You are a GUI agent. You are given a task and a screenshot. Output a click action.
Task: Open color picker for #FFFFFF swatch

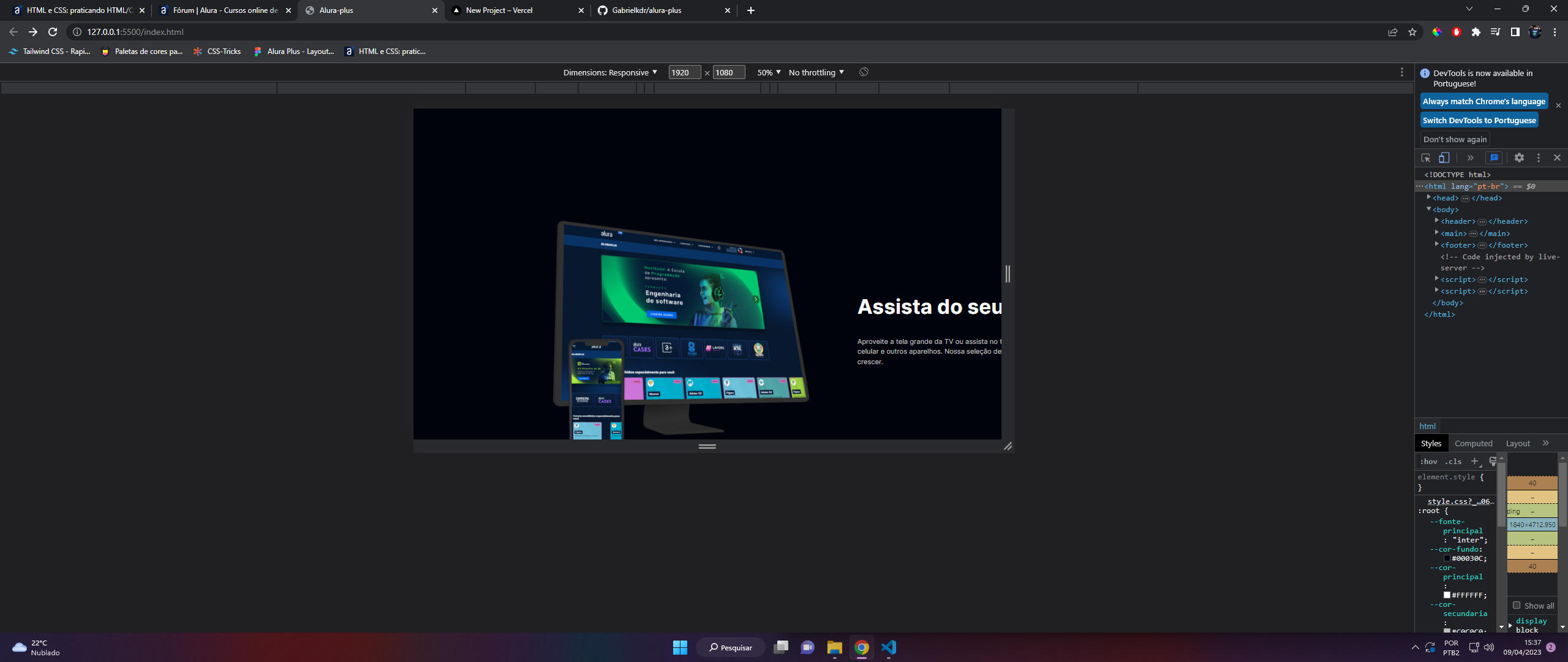(x=1447, y=595)
